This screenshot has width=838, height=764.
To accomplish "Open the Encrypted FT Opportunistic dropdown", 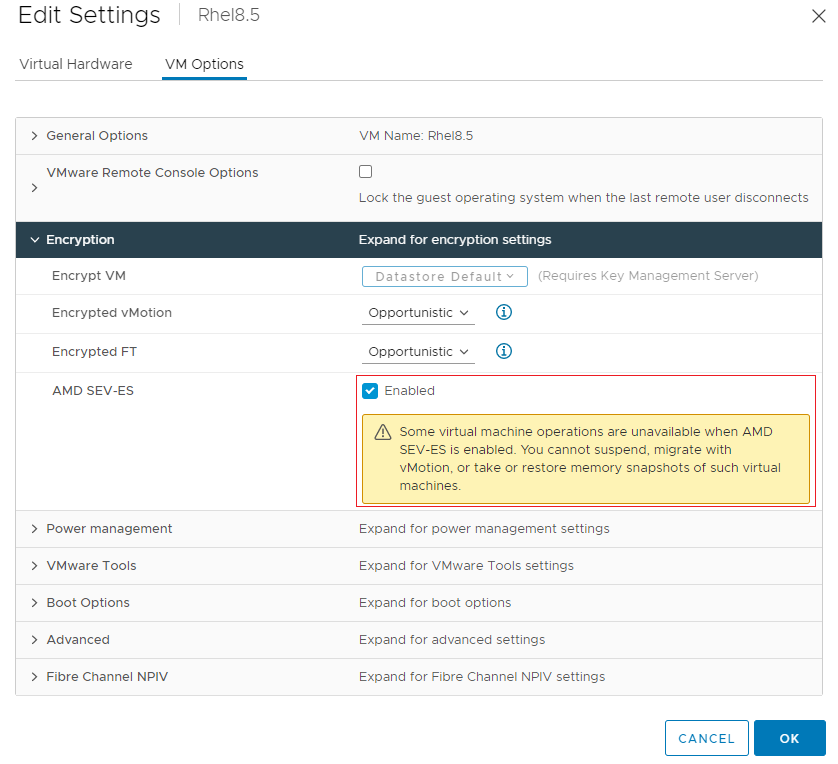I will (x=418, y=351).
